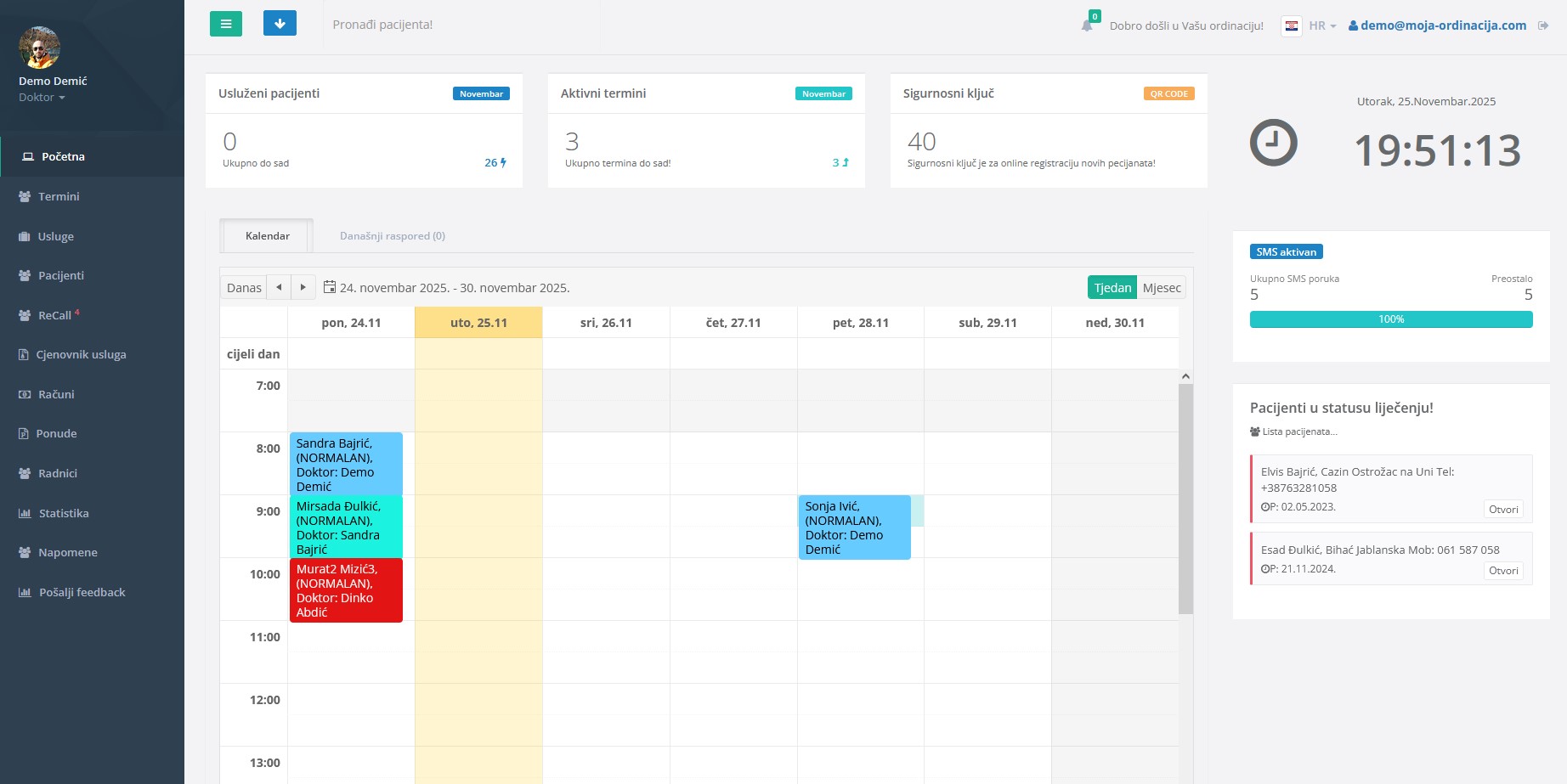Screen dimensions: 1567x784
Task: Click the SMS 100% progress bar
Action: pyautogui.click(x=1390, y=319)
